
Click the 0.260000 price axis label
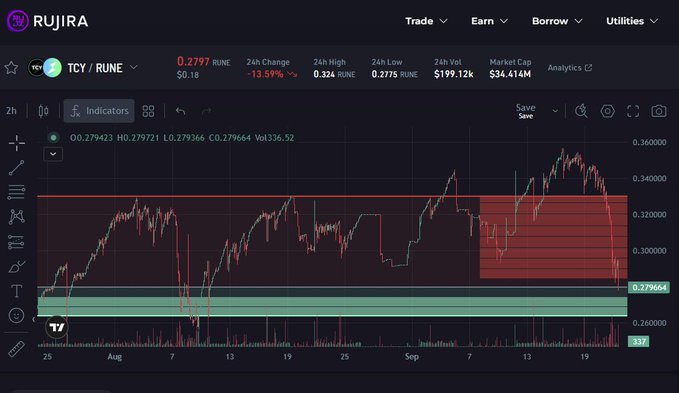click(x=649, y=323)
